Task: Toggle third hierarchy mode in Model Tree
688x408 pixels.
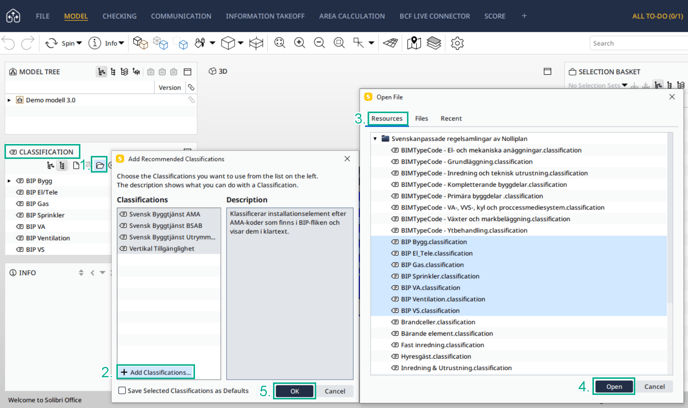Action: pyautogui.click(x=125, y=72)
